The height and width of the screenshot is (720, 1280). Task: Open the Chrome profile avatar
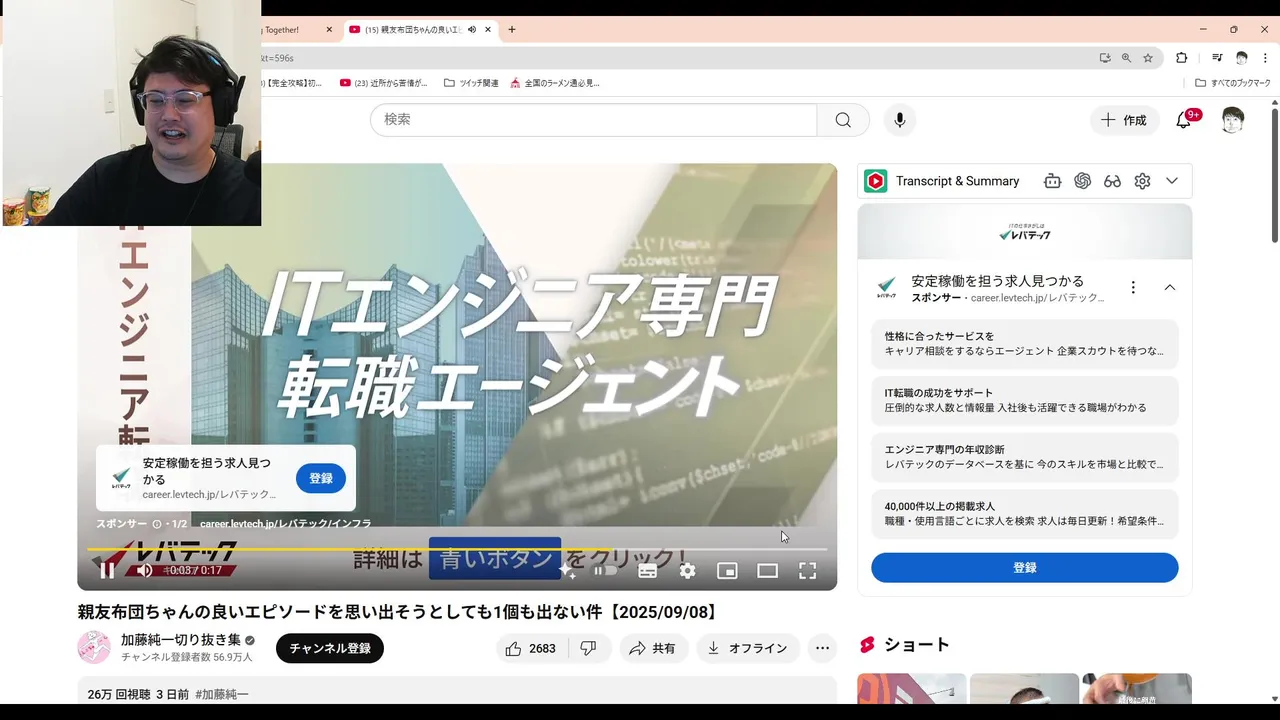tap(1241, 58)
